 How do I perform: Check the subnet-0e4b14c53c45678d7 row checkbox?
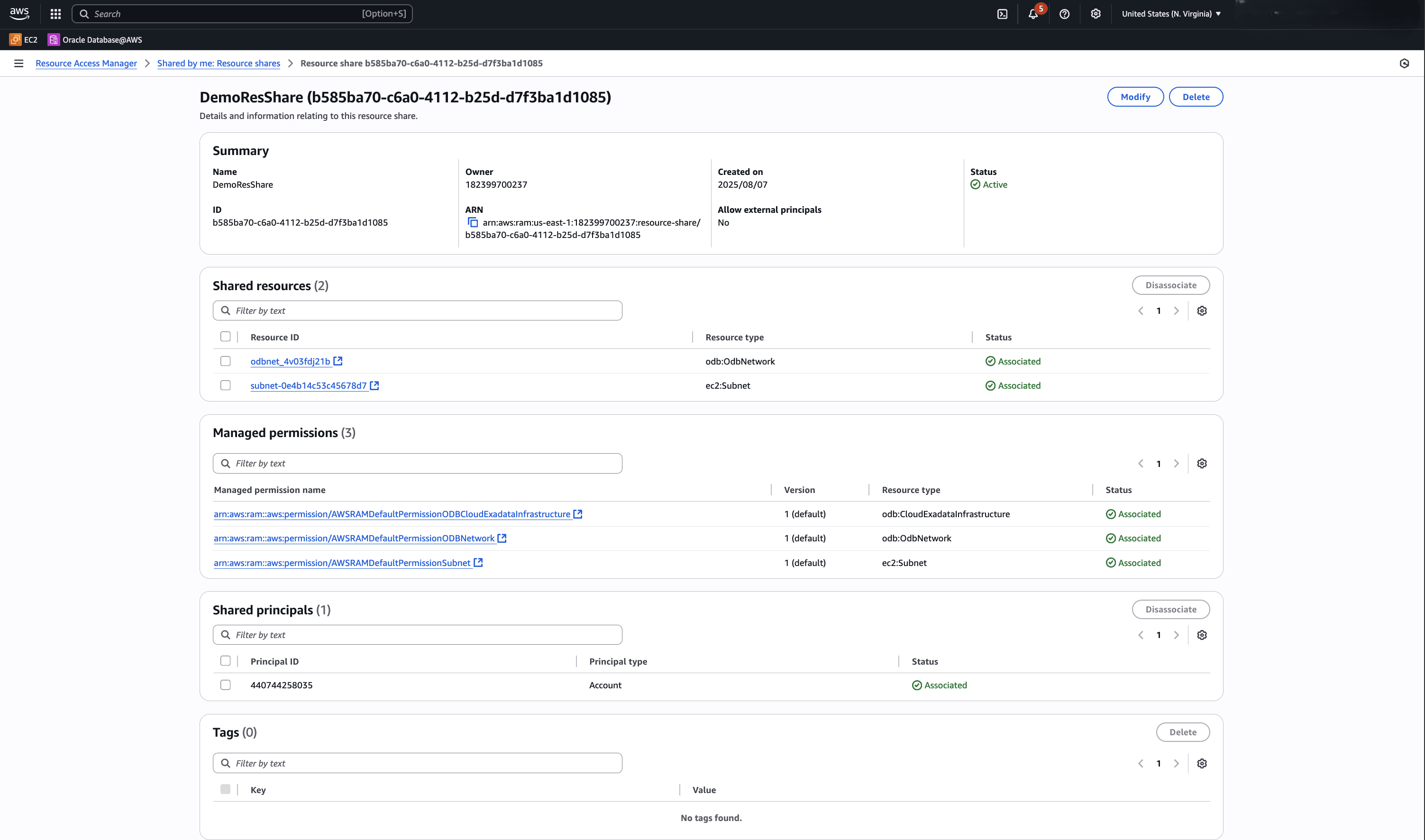[x=225, y=385]
